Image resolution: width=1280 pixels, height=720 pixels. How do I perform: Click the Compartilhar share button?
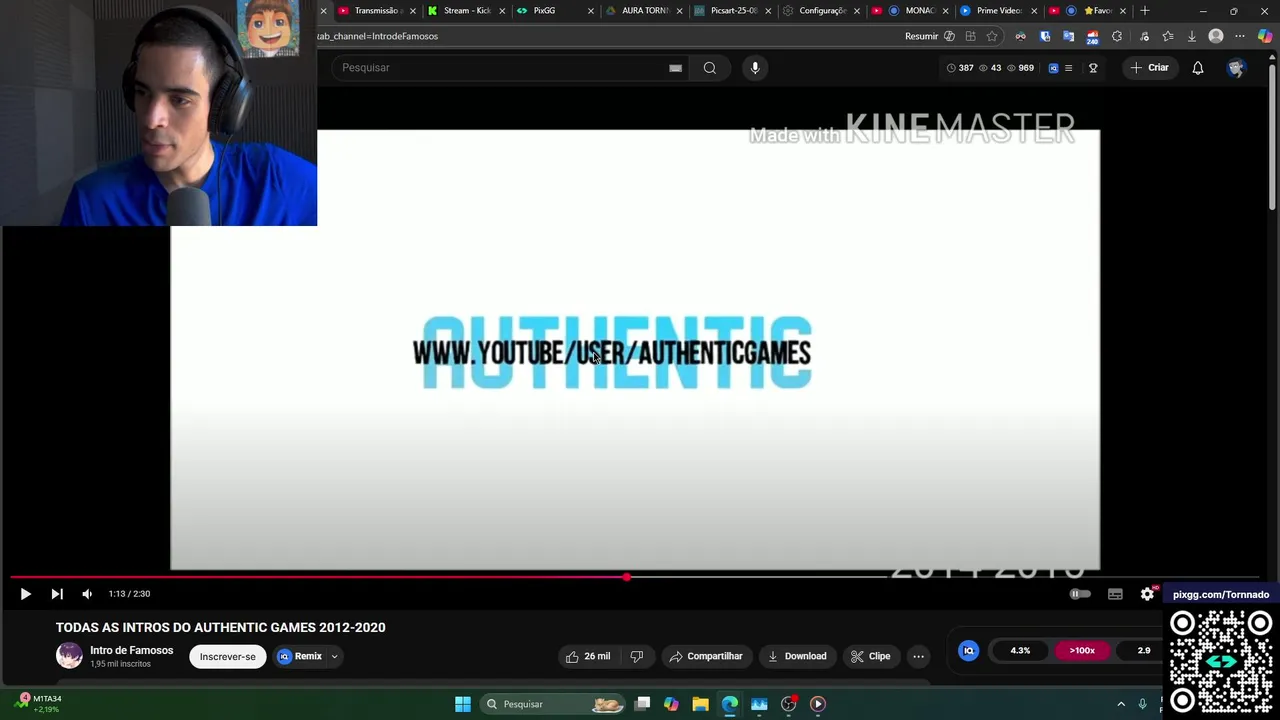click(x=706, y=656)
